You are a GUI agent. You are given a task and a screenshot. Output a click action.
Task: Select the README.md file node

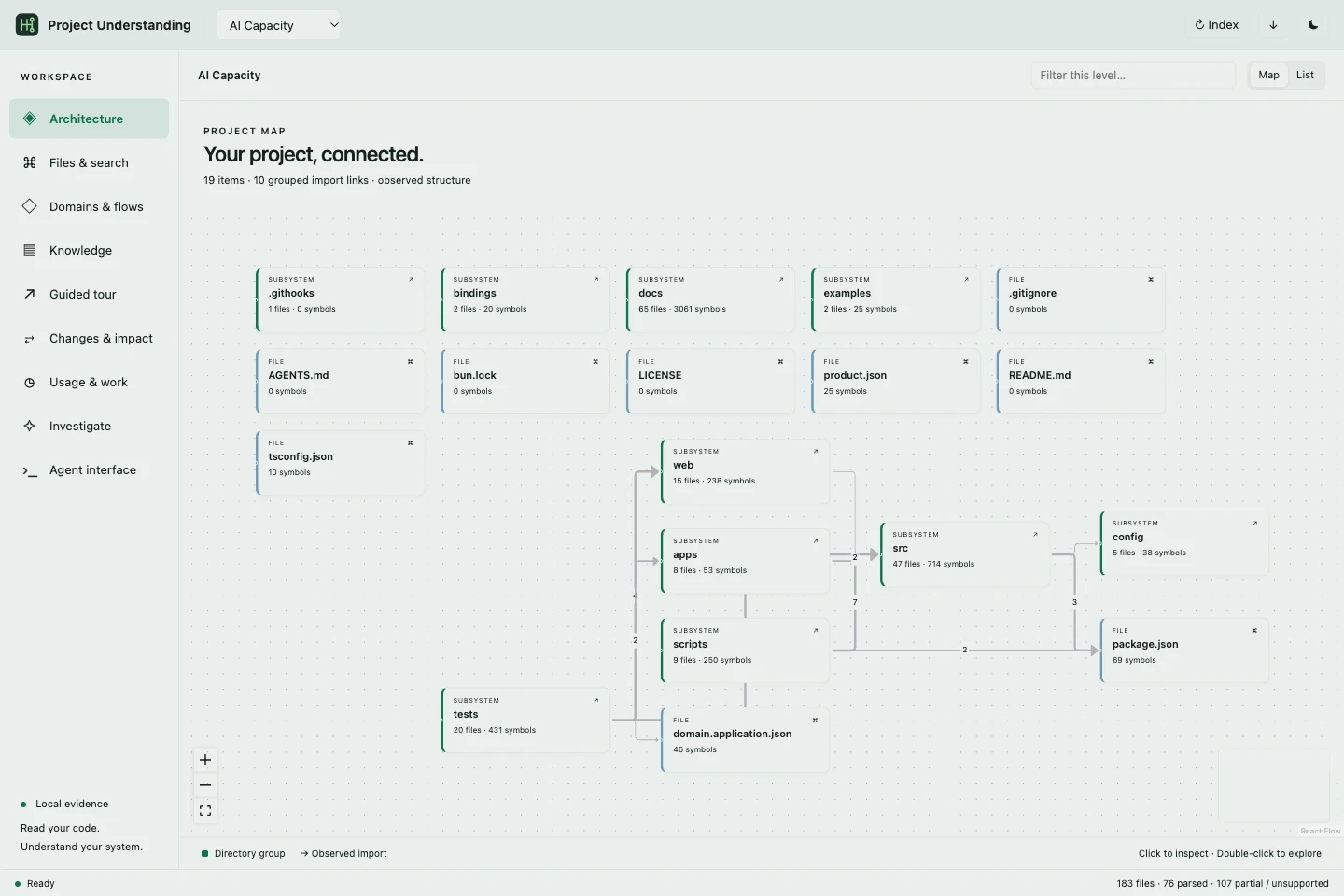point(1081,382)
